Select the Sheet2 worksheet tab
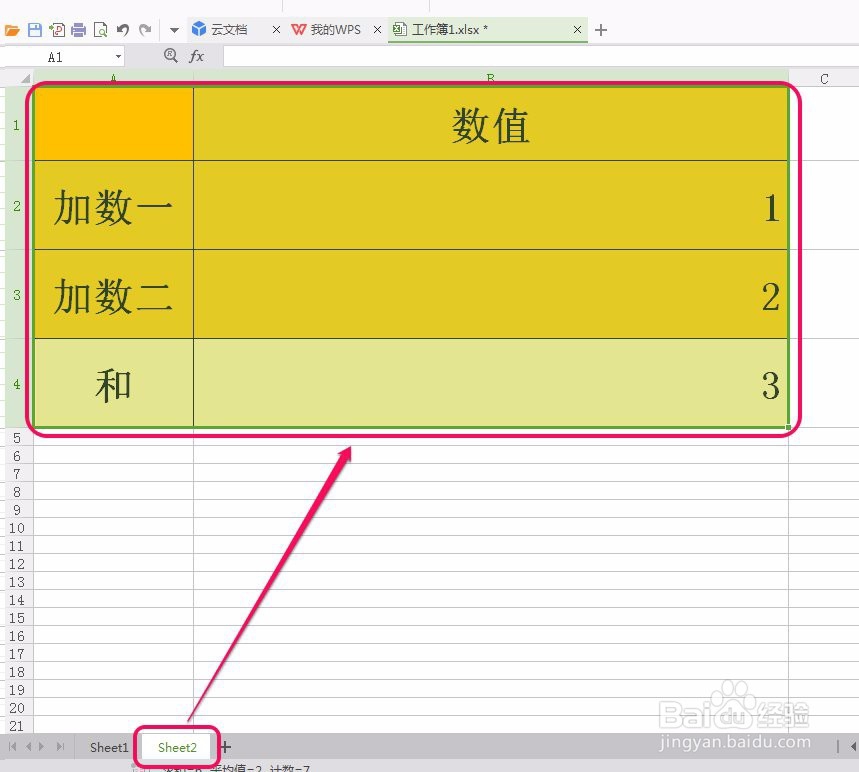Viewport: 859px width, 772px height. pos(176,747)
